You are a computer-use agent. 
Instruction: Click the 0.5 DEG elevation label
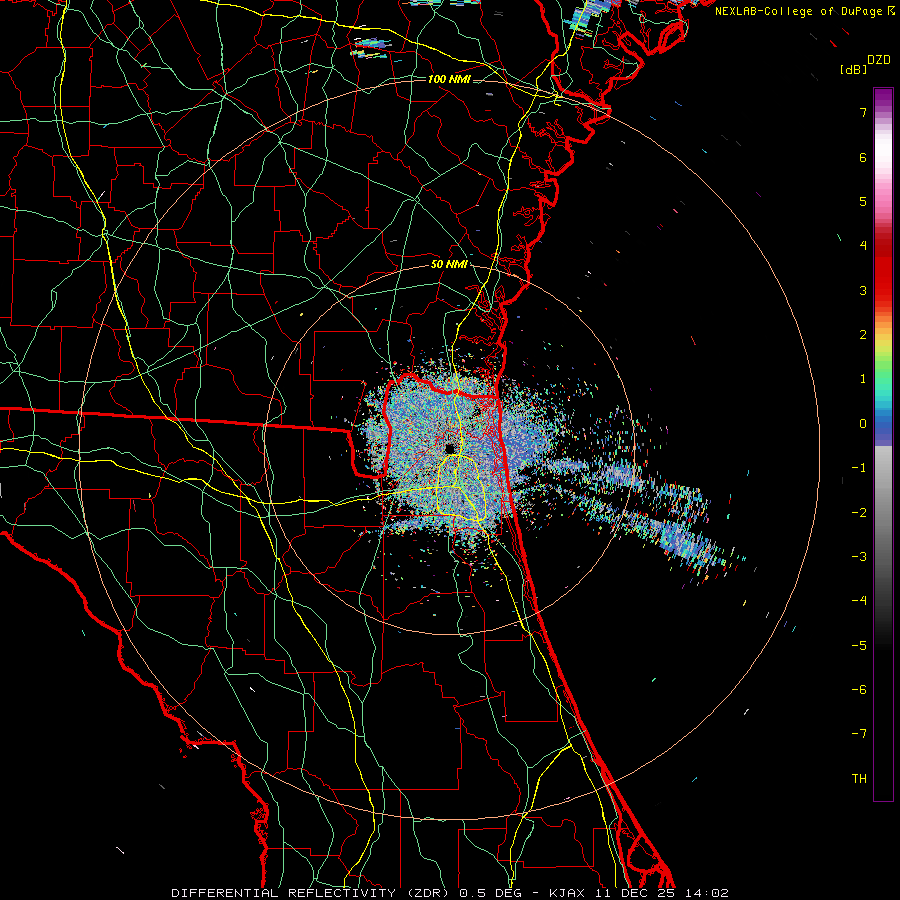tap(490, 893)
